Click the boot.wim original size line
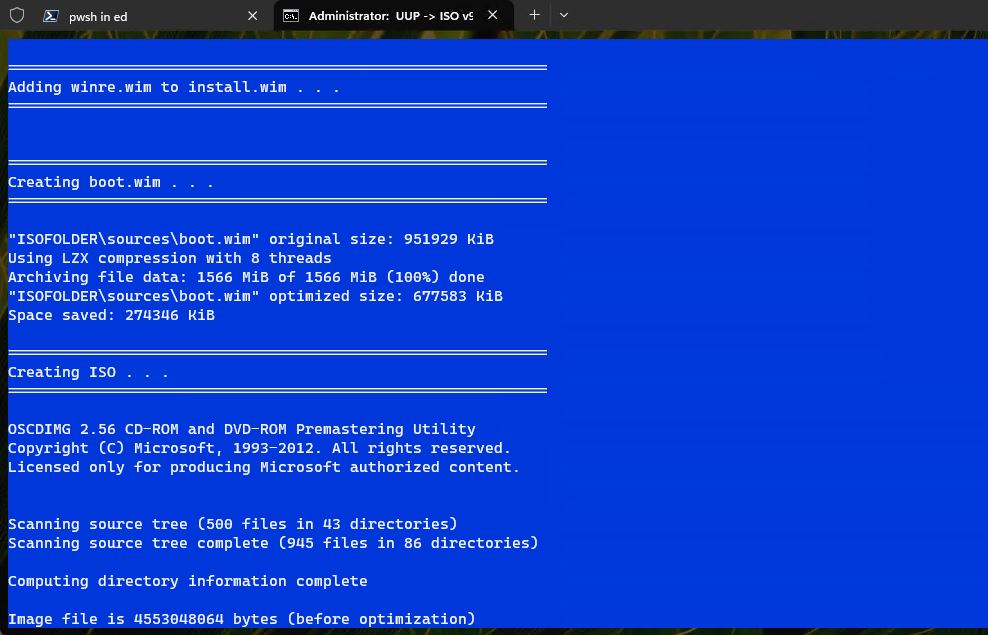Screen dimensions: 988x635 click(x=250, y=239)
